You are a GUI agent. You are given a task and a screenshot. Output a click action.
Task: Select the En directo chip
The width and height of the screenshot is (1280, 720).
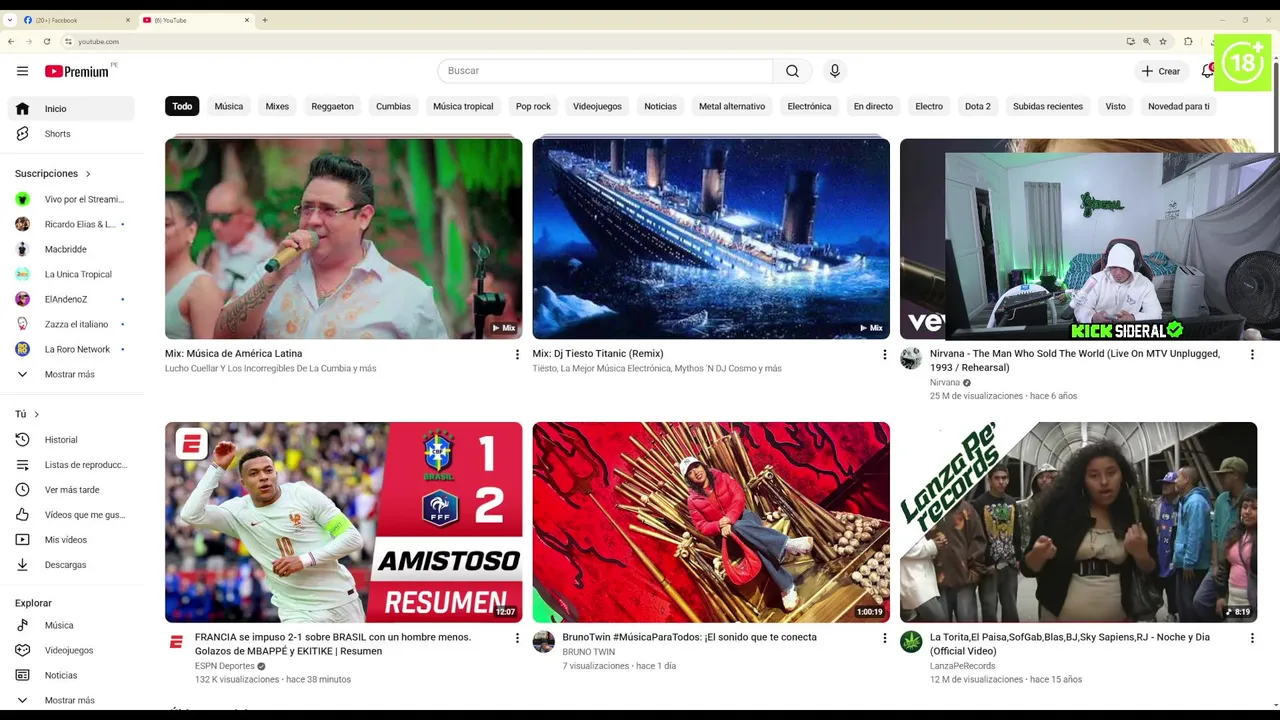[x=873, y=106]
